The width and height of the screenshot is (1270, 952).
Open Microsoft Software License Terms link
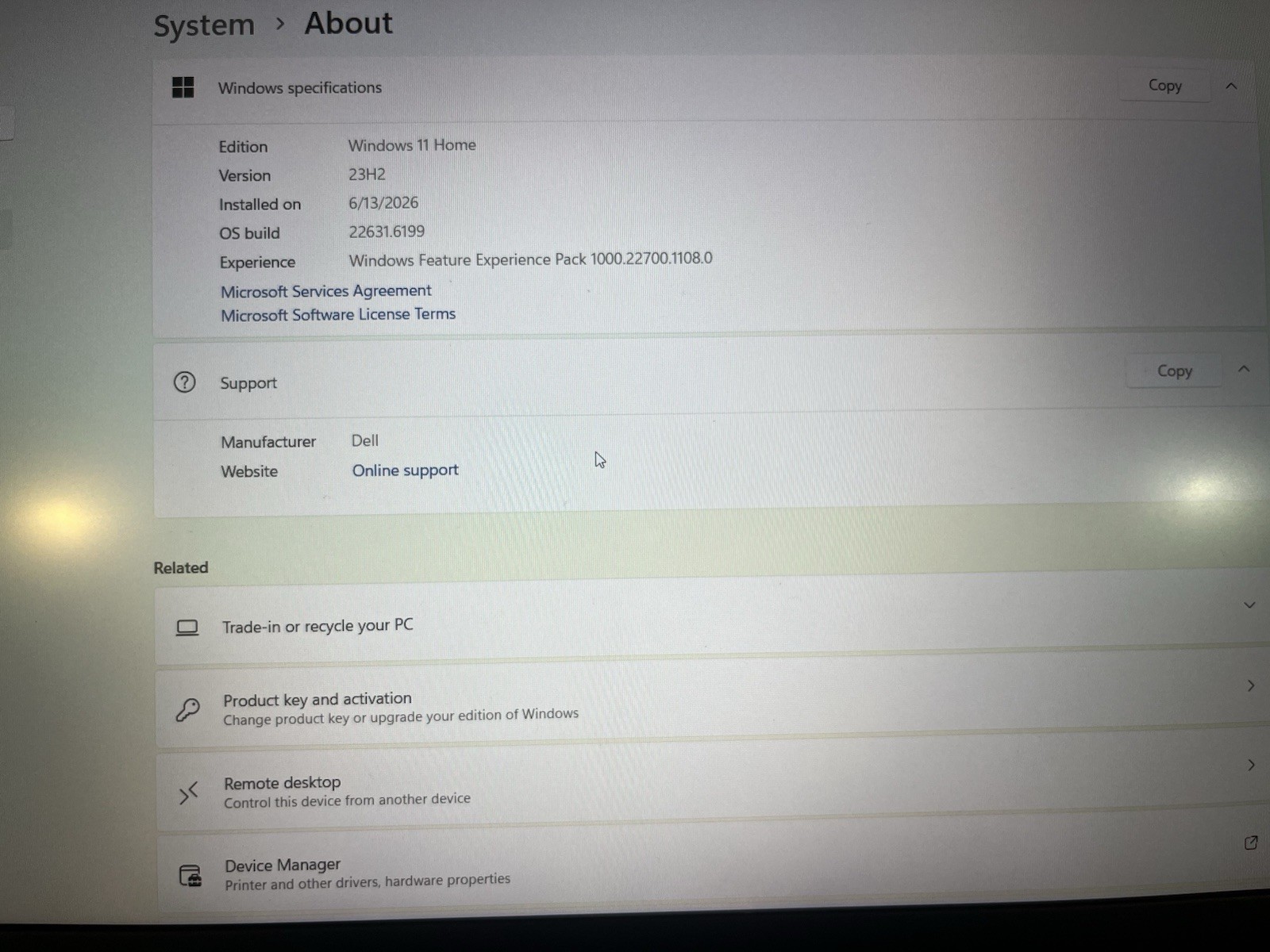(338, 315)
